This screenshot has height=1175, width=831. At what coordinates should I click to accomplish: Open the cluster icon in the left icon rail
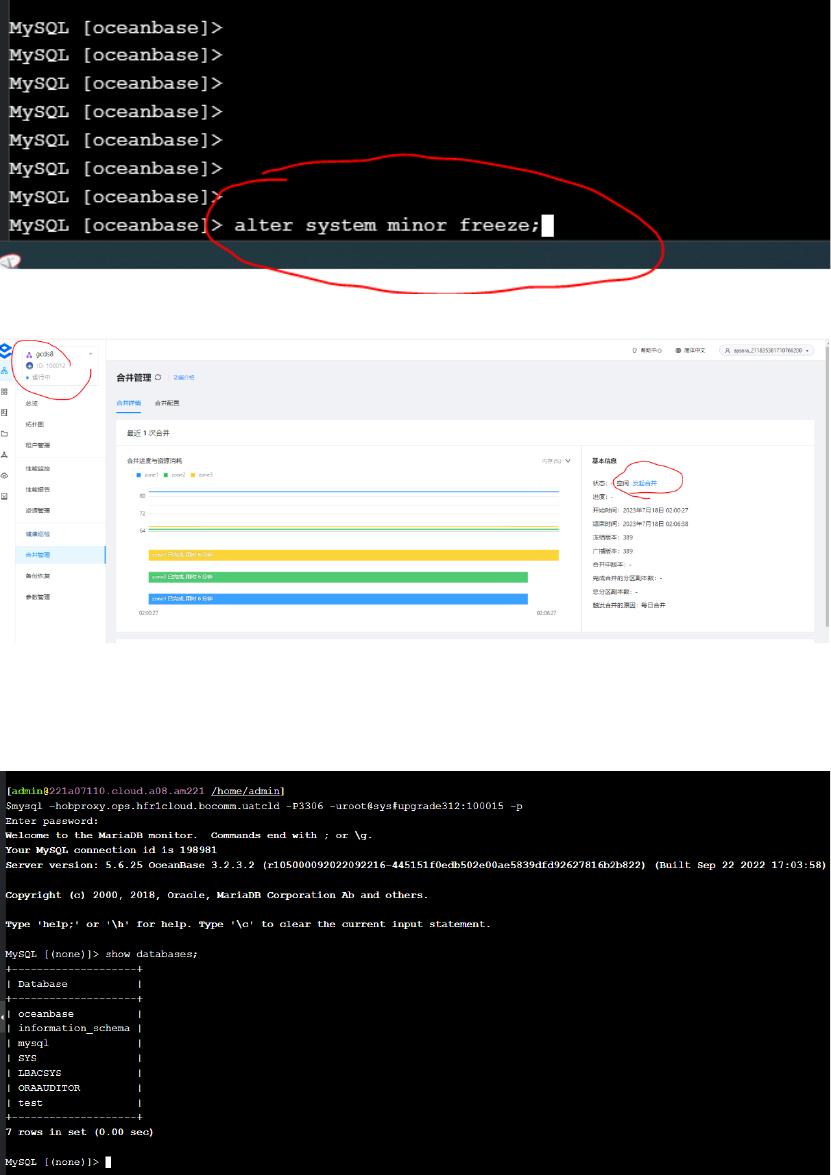[4, 370]
